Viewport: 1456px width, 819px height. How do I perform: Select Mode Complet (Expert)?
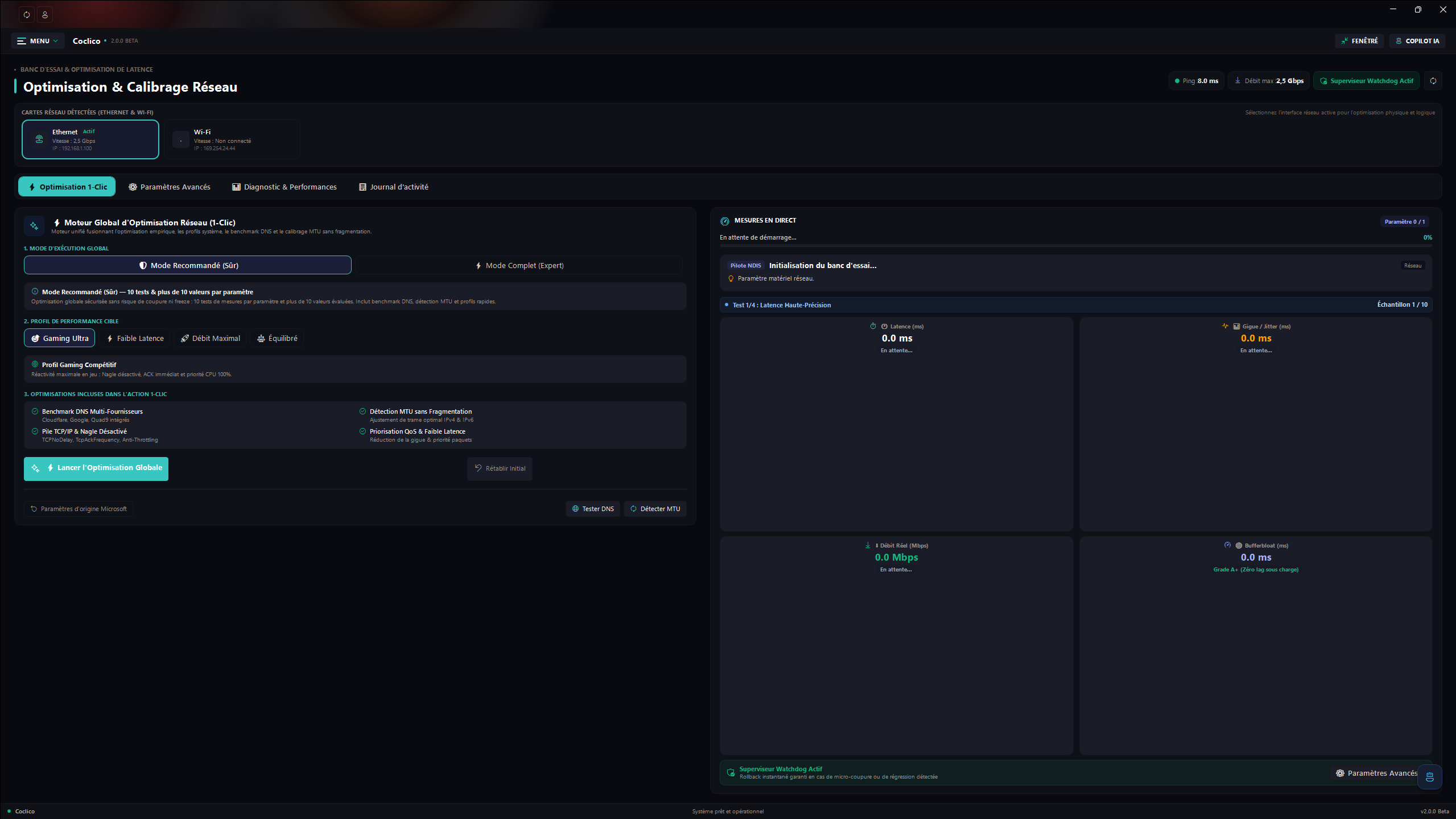(519, 265)
